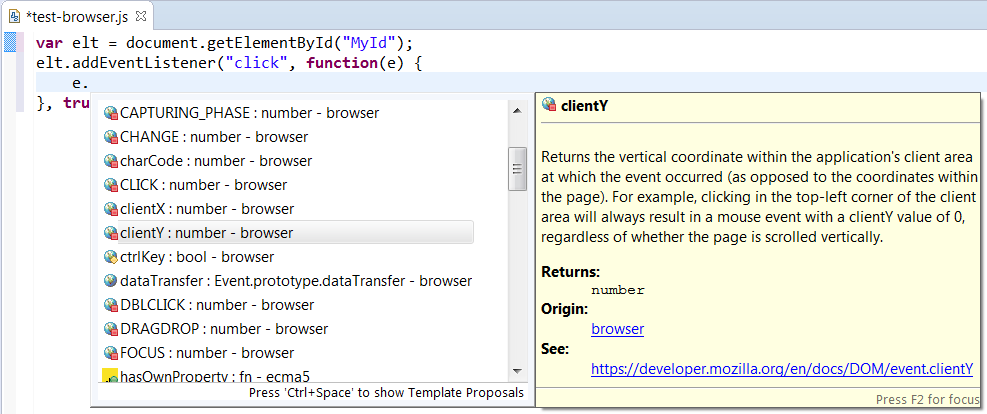Switch to the *test-browser.js editor tab
The image size is (987, 414).
[79, 16]
